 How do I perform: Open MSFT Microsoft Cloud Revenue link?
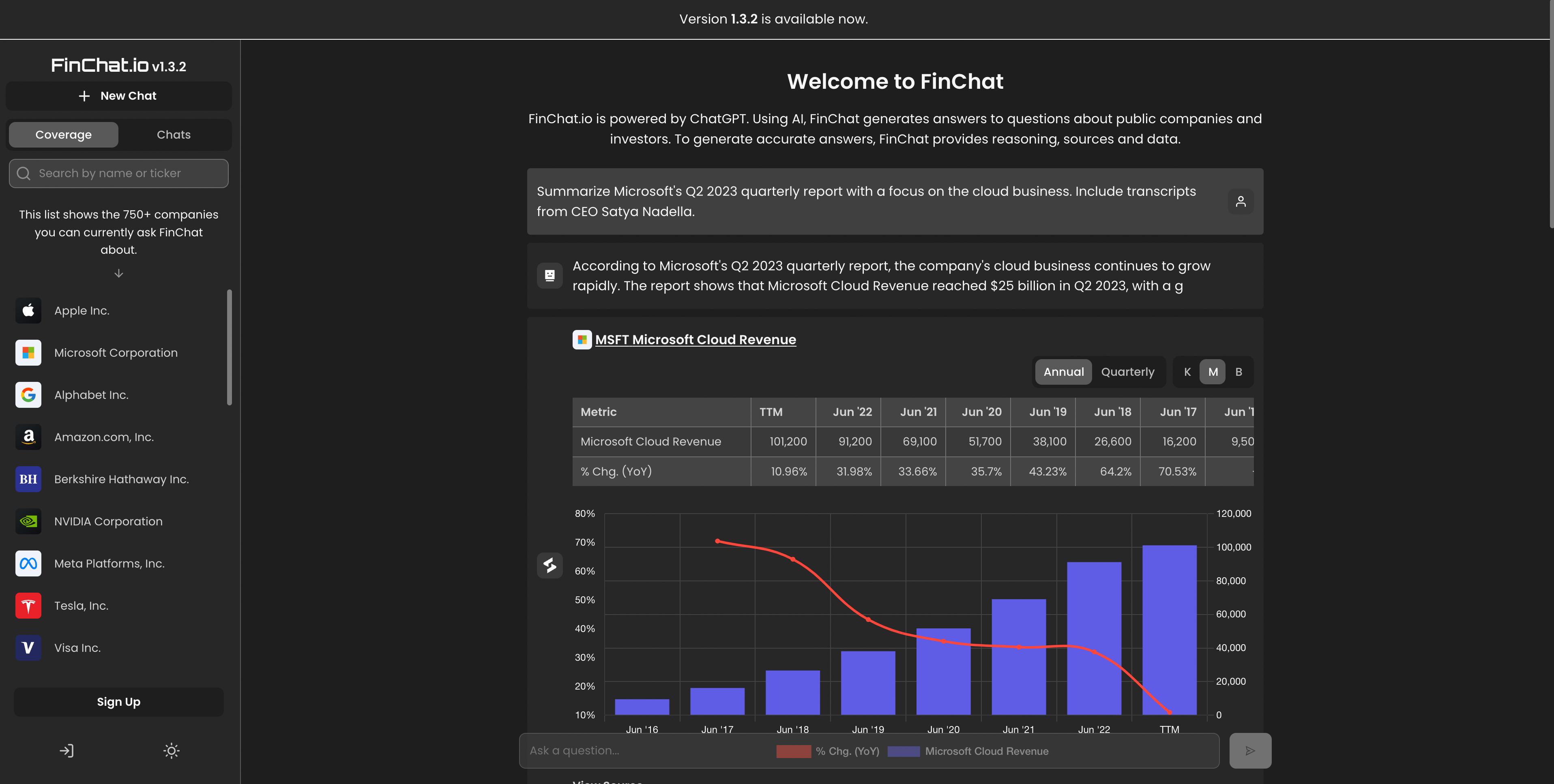(695, 340)
